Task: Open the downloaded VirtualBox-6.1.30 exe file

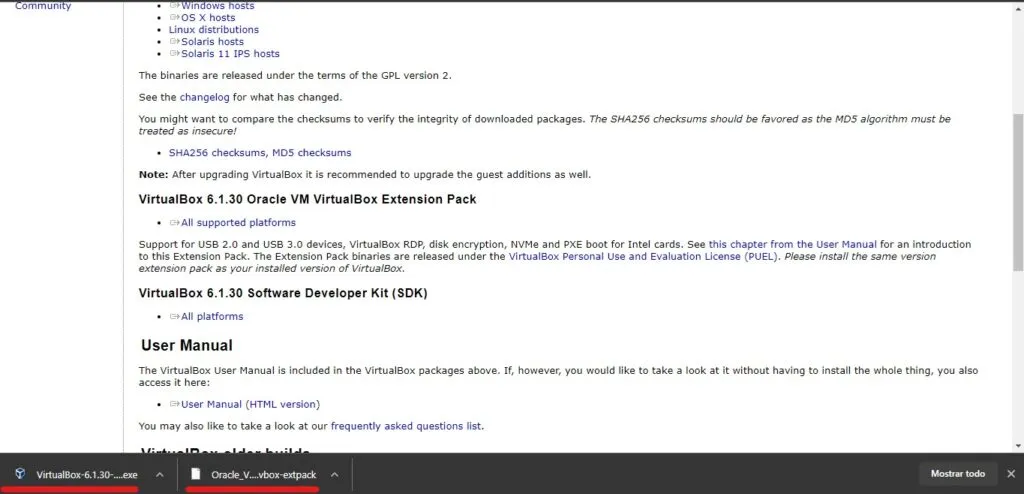Action: coord(87,474)
